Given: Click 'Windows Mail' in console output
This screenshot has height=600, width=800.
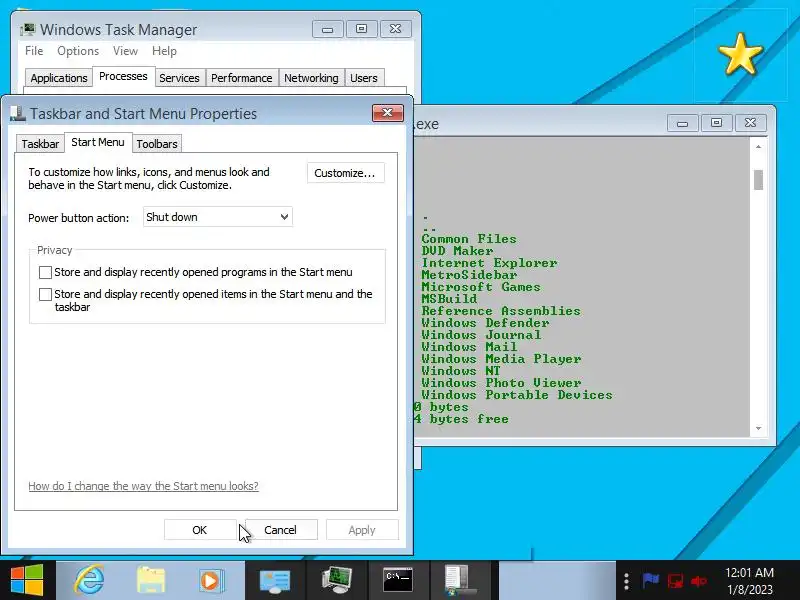Looking at the screenshot, I should point(469,347).
